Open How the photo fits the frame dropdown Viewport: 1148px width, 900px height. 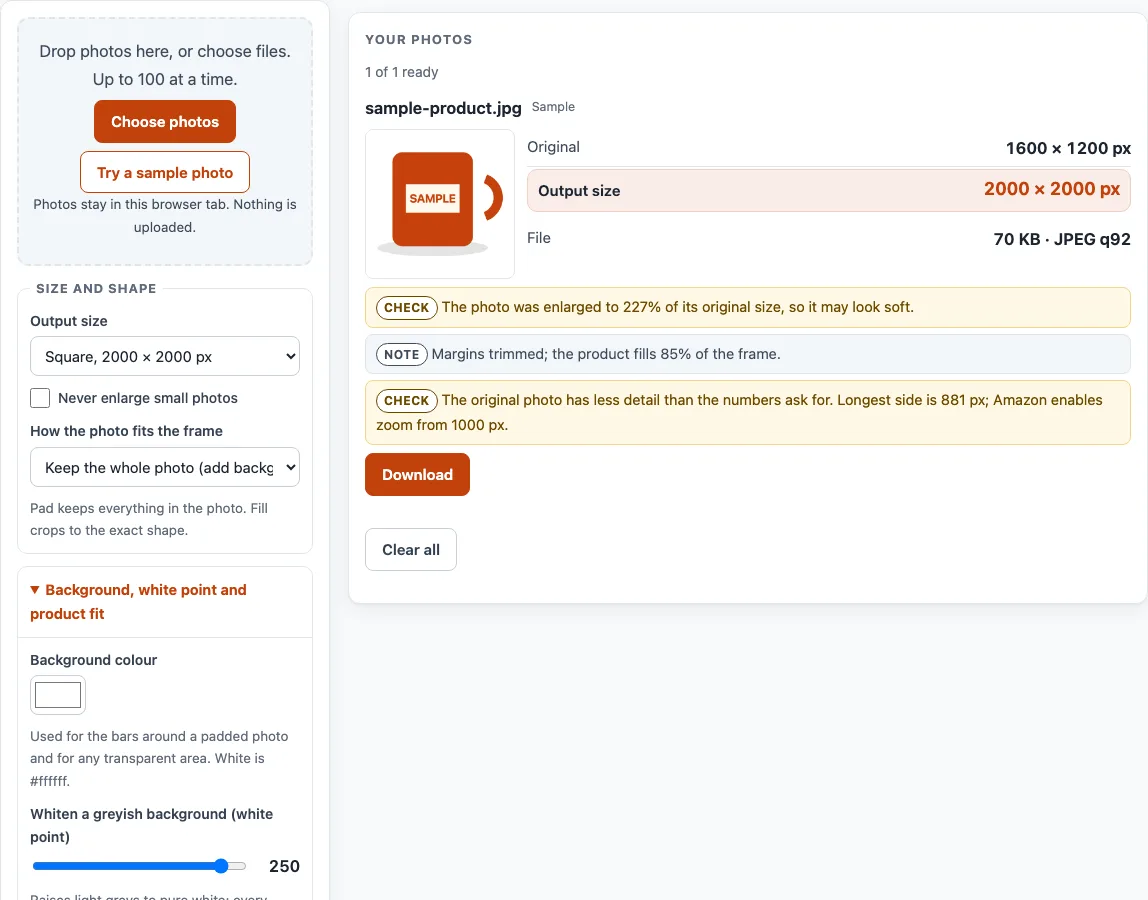165,467
